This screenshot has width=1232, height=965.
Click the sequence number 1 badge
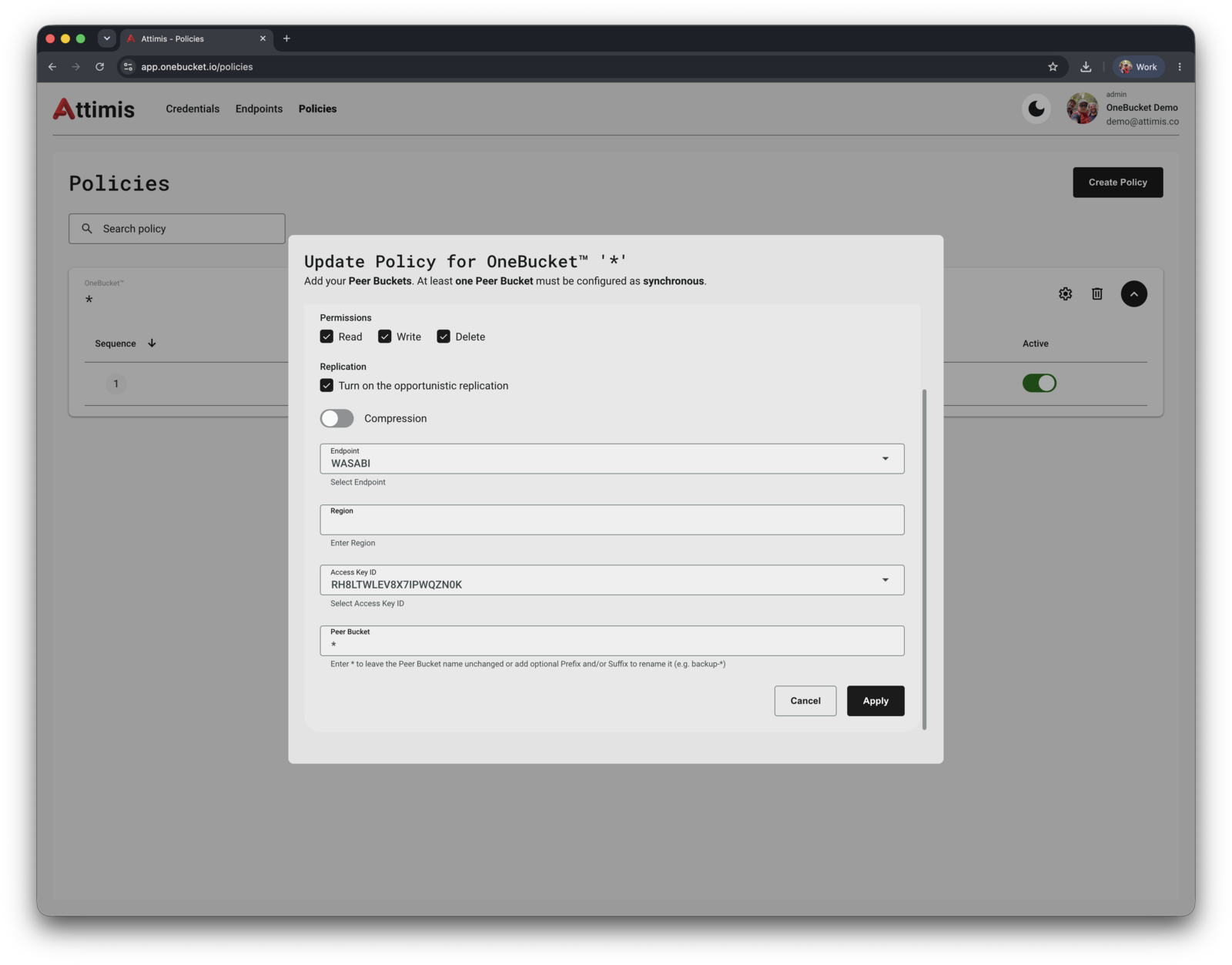[116, 384]
